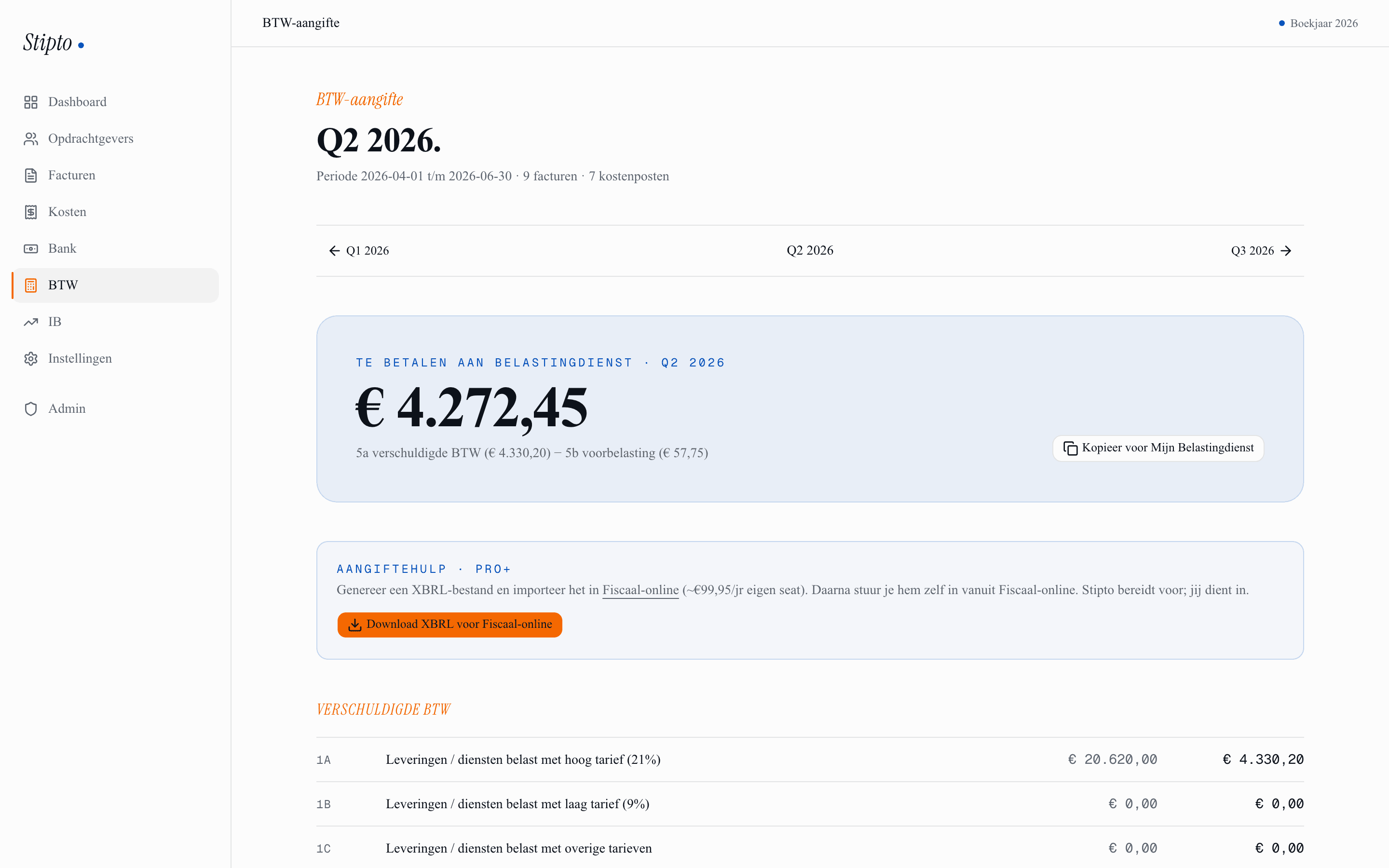Click the Opdrachtgevers people icon

click(x=31, y=139)
